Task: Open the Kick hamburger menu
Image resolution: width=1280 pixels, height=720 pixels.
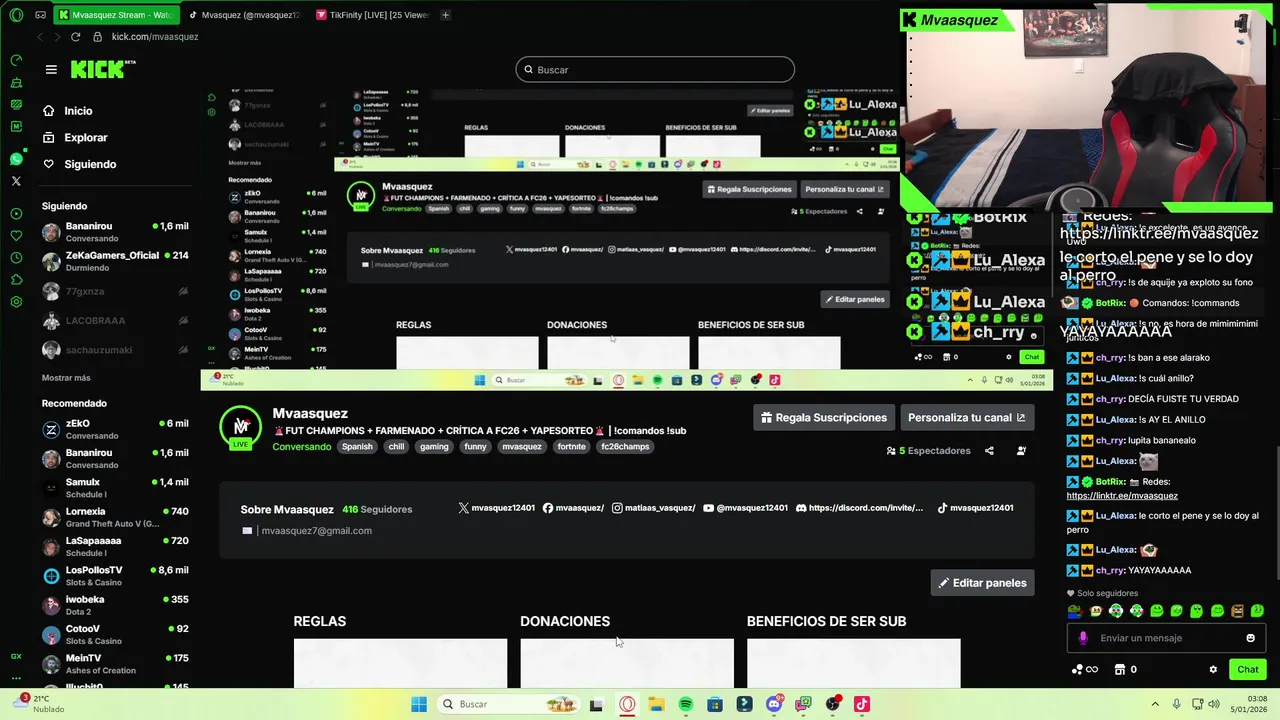Action: pyautogui.click(x=51, y=69)
